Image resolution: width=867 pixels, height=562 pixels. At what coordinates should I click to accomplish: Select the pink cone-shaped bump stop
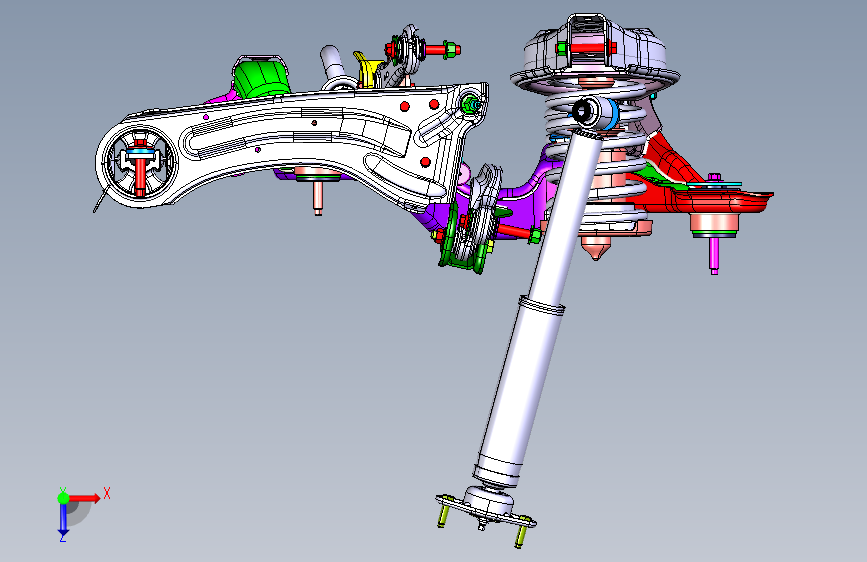click(x=595, y=246)
